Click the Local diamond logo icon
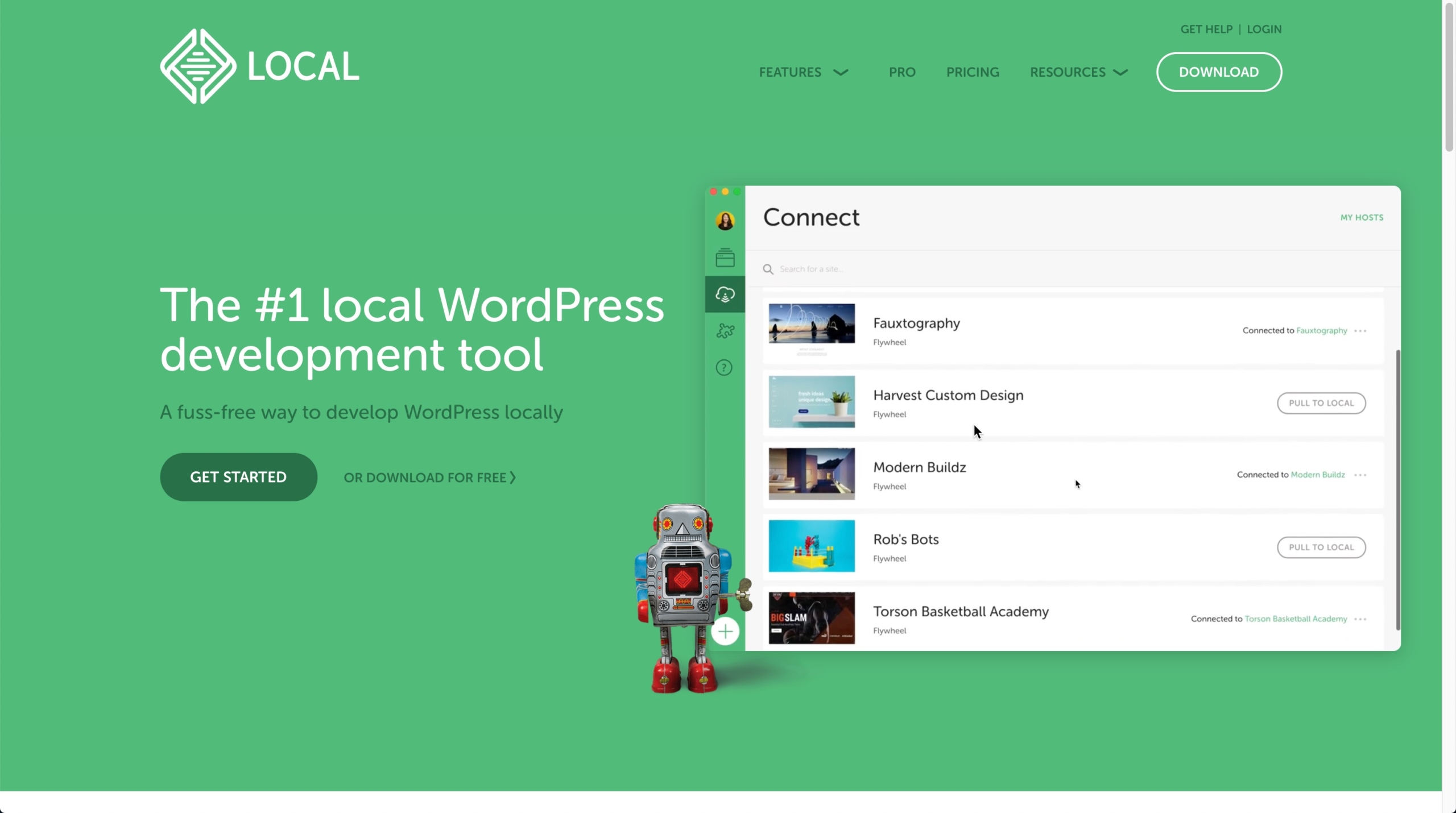The image size is (1456, 813). [x=197, y=67]
